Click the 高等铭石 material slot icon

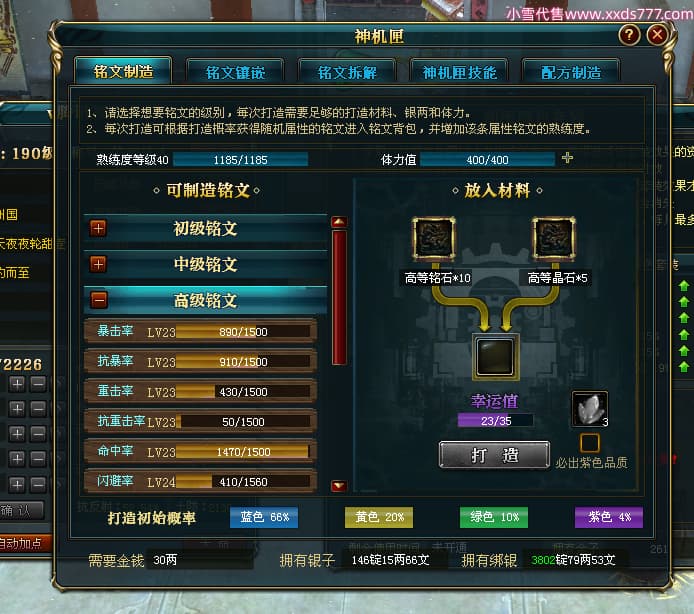pyautogui.click(x=434, y=238)
